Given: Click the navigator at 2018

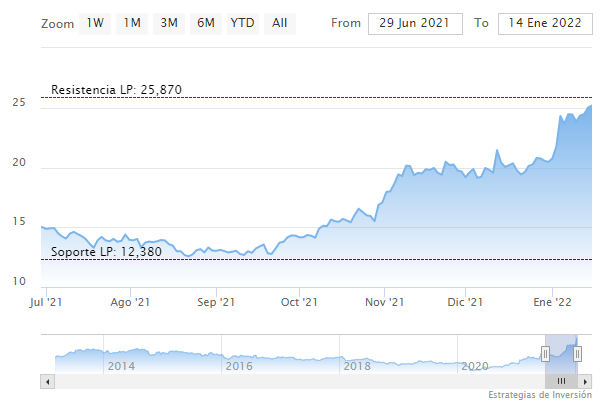Looking at the screenshot, I should [x=357, y=366].
